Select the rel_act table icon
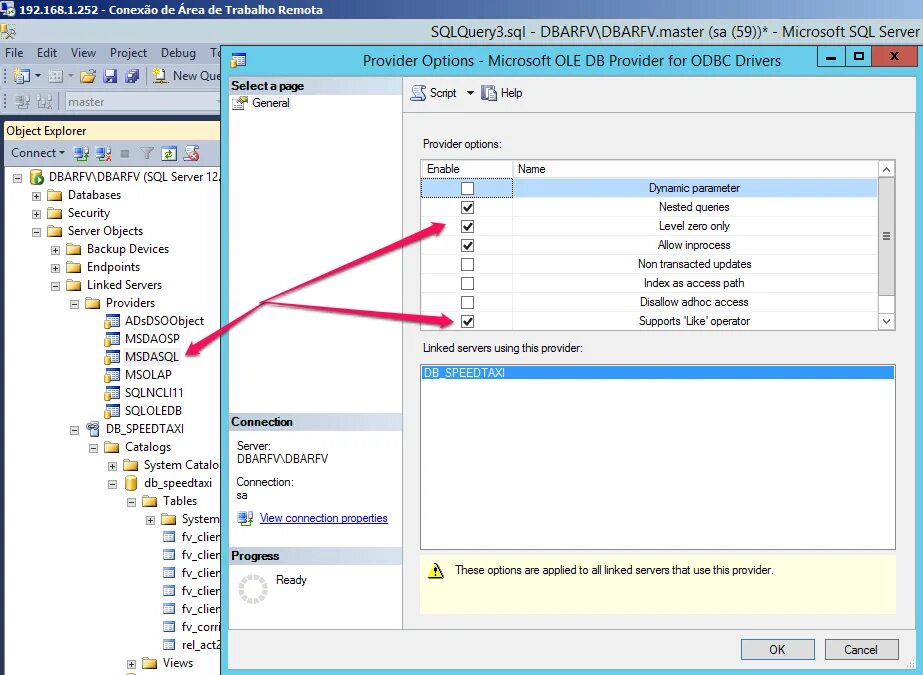 tap(169, 645)
